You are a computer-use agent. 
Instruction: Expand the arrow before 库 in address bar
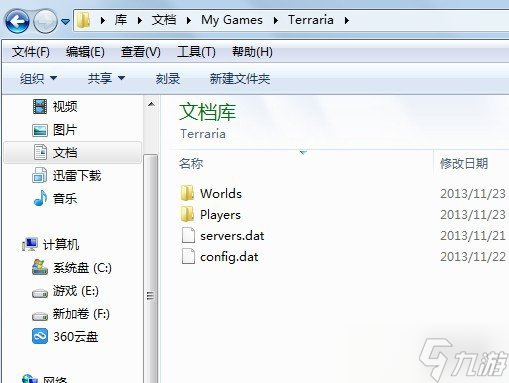(103, 21)
